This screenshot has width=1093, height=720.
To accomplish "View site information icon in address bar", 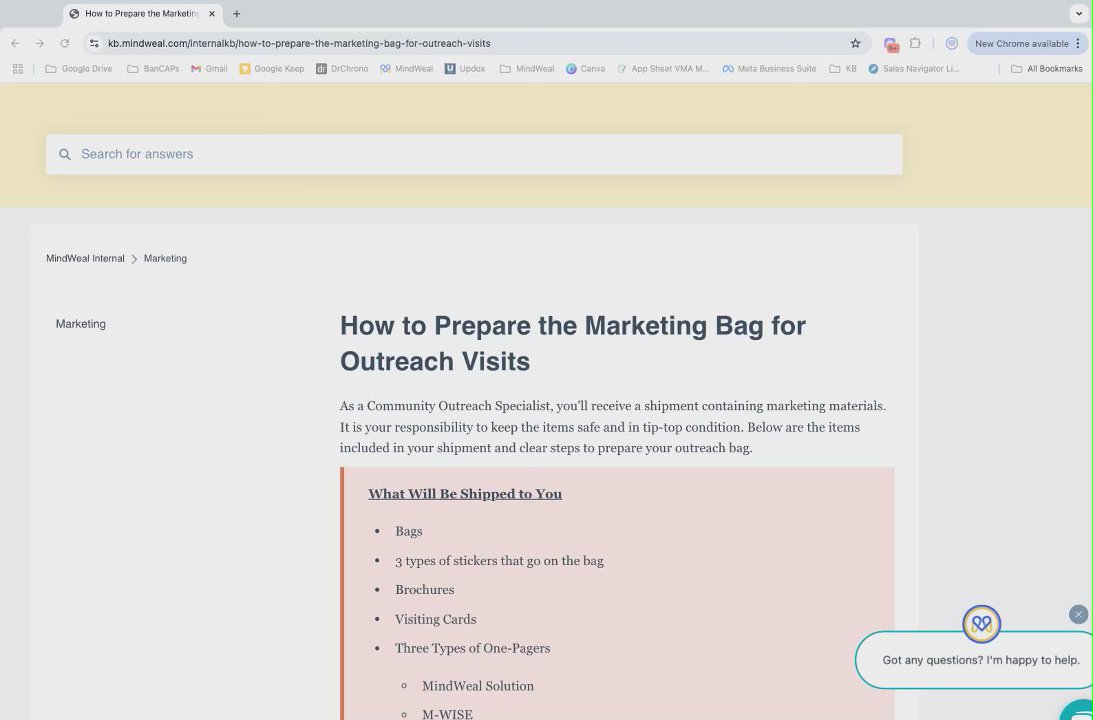I will (x=94, y=43).
